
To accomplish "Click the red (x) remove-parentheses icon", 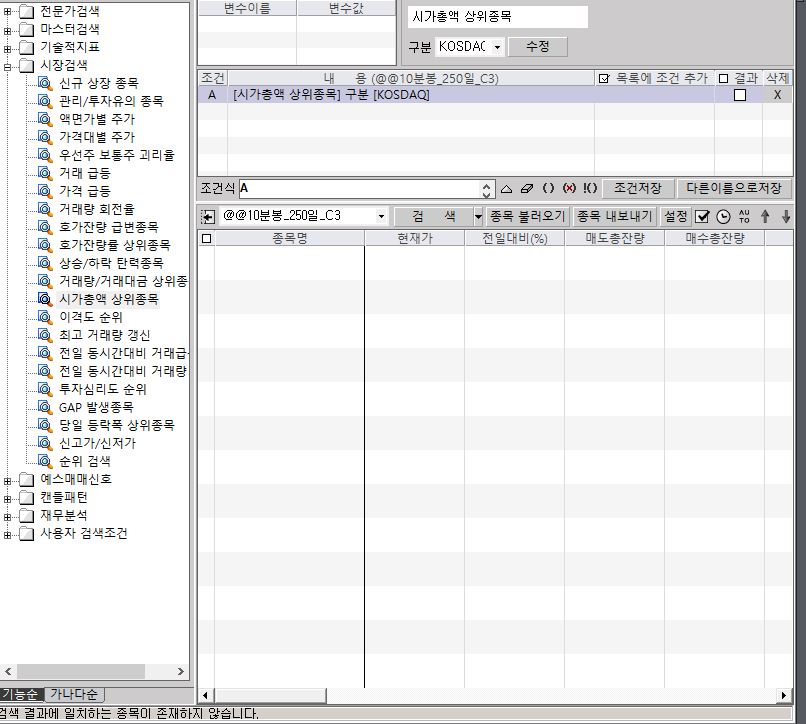I will (x=569, y=188).
